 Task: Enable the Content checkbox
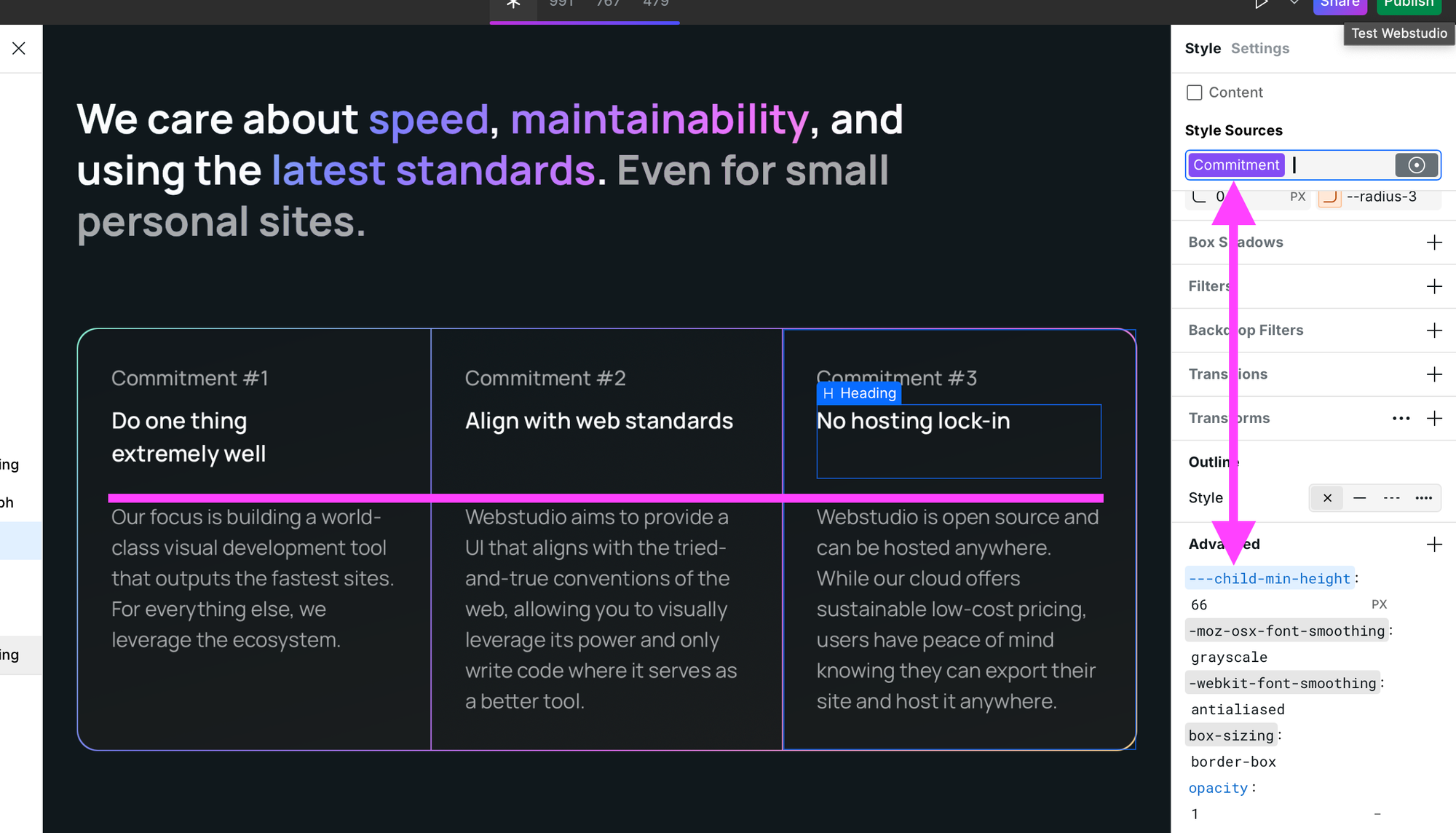[1194, 92]
